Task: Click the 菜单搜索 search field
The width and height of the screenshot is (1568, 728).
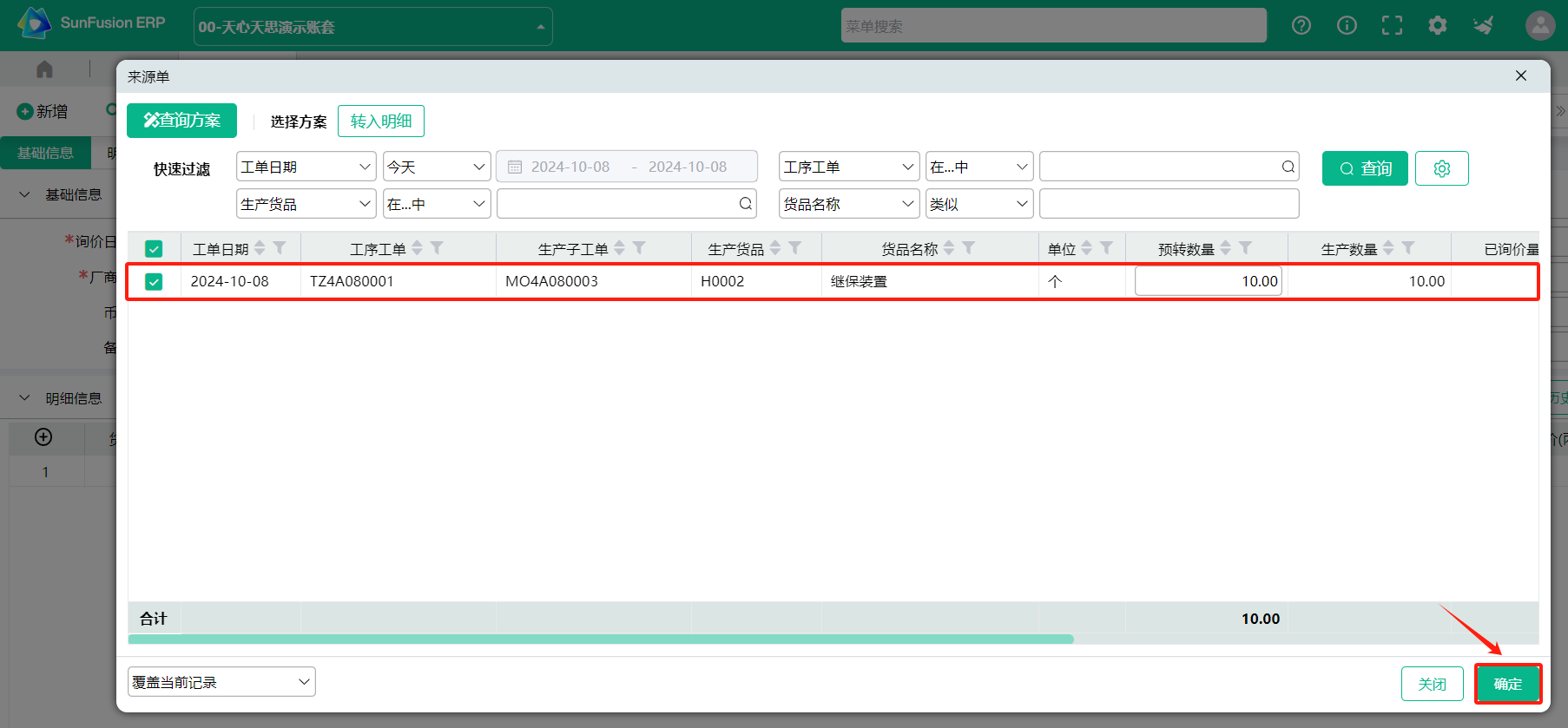Action: click(x=1054, y=26)
